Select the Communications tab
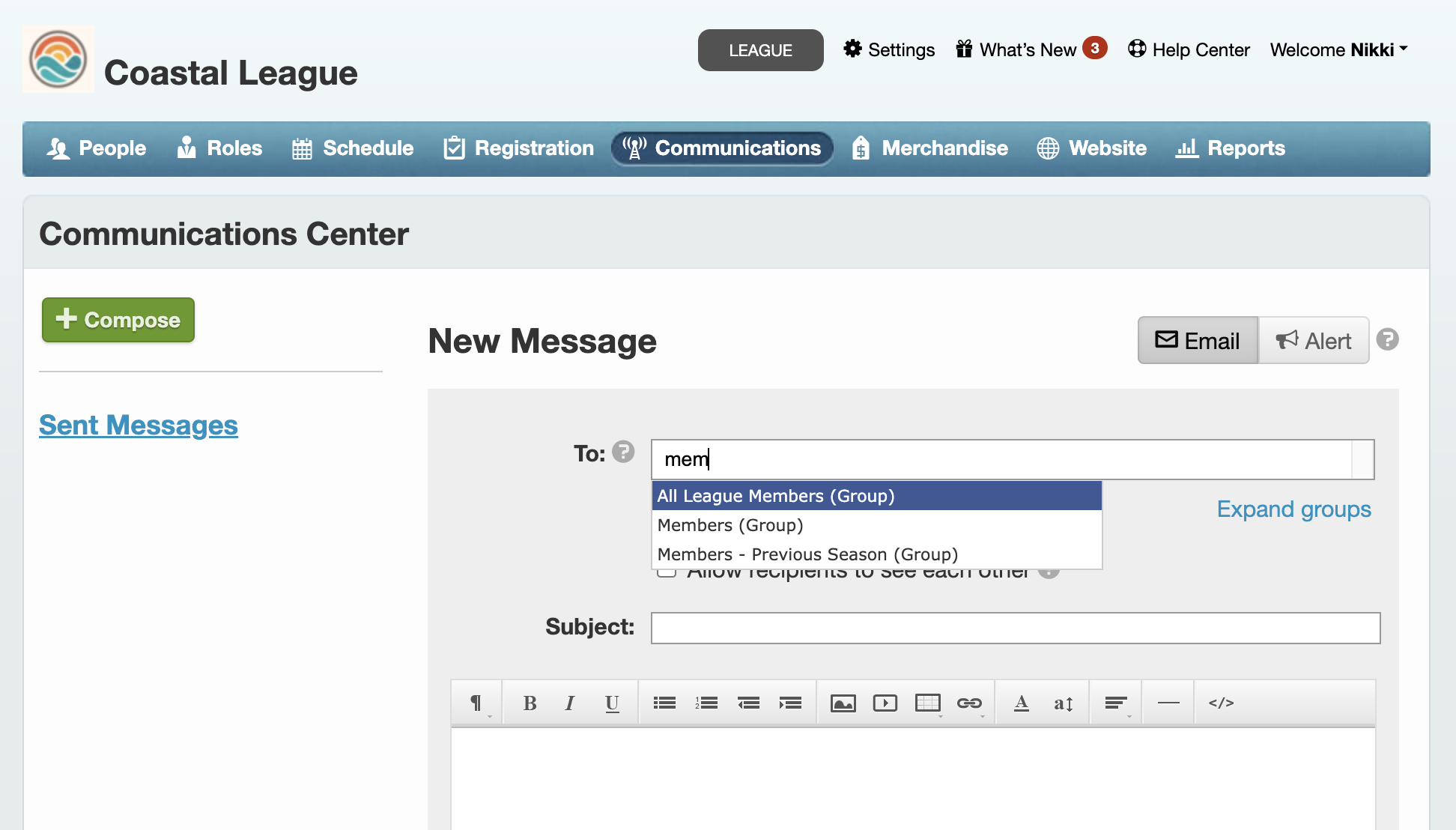This screenshot has height=830, width=1456. coord(722,148)
